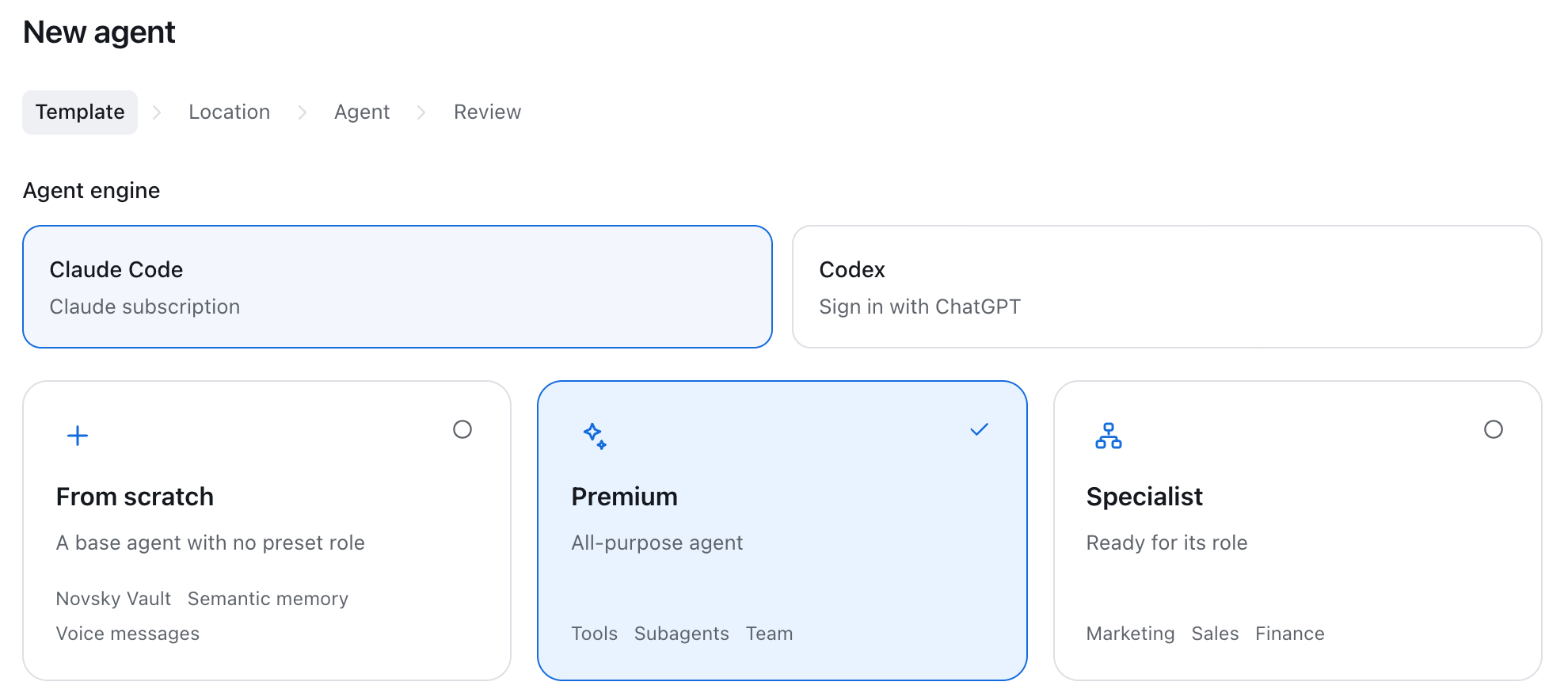The image size is (1568, 697).
Task: Click the New agent page title
Action: [100, 32]
